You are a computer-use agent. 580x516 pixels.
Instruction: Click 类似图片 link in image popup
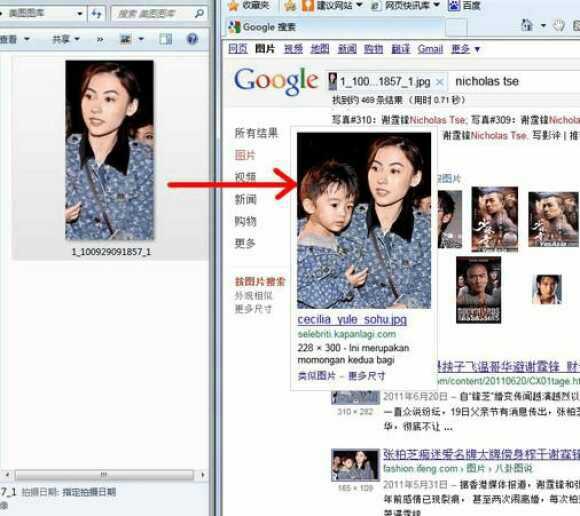[x=316, y=377]
